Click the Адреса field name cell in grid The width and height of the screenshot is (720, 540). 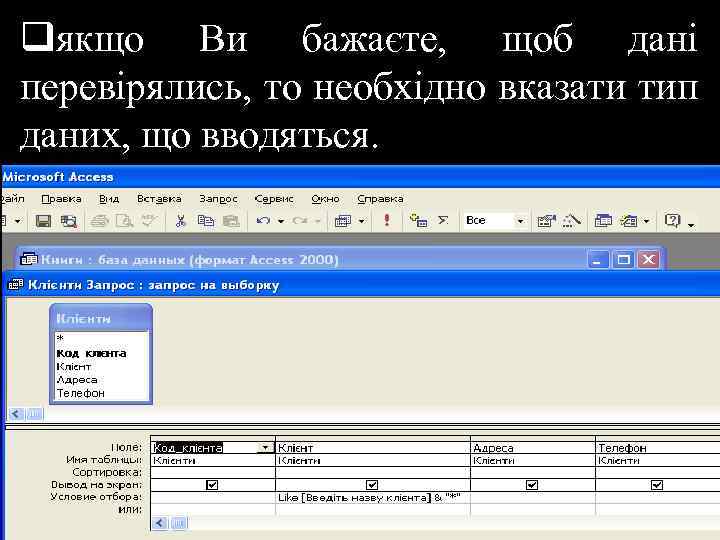(x=533, y=448)
